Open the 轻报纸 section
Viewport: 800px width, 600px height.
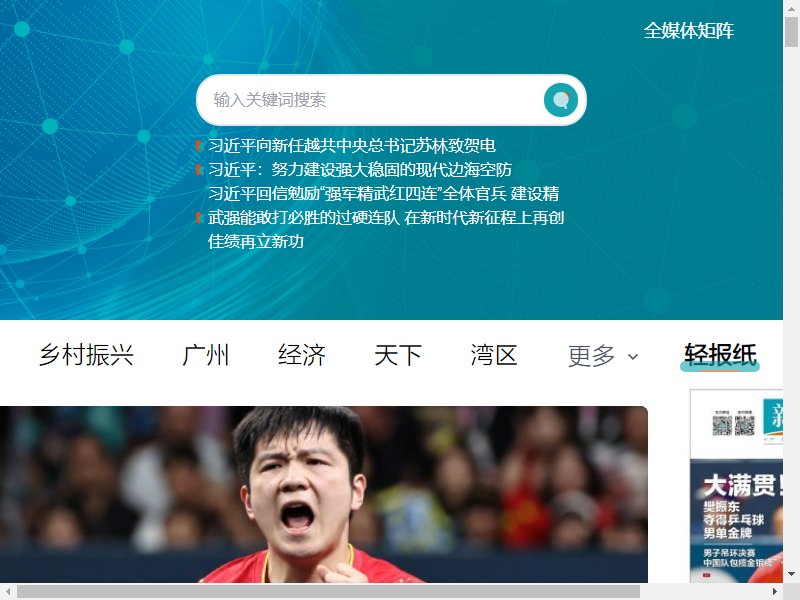pyautogui.click(x=720, y=355)
